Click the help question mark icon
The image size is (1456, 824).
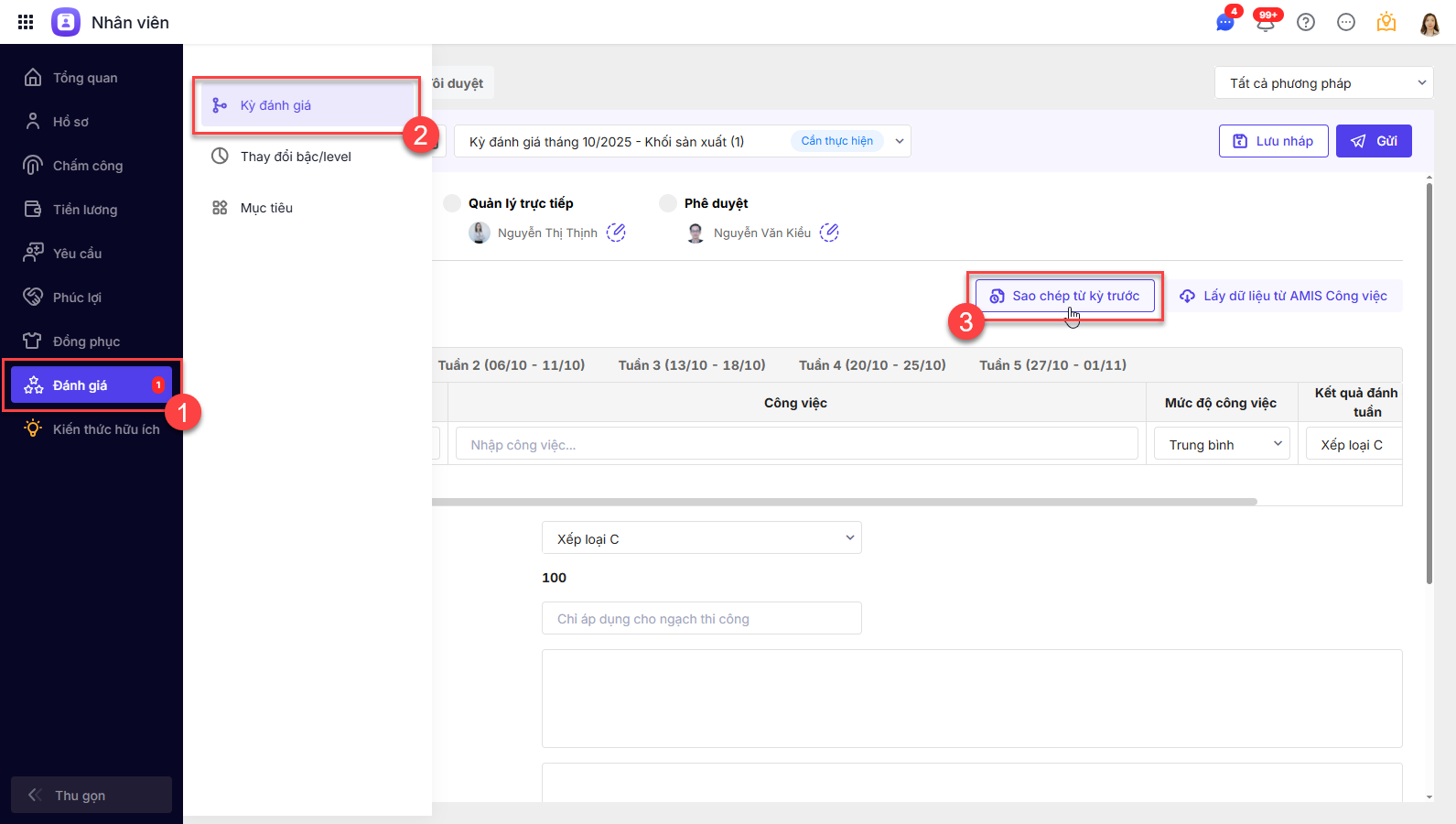1306,23
